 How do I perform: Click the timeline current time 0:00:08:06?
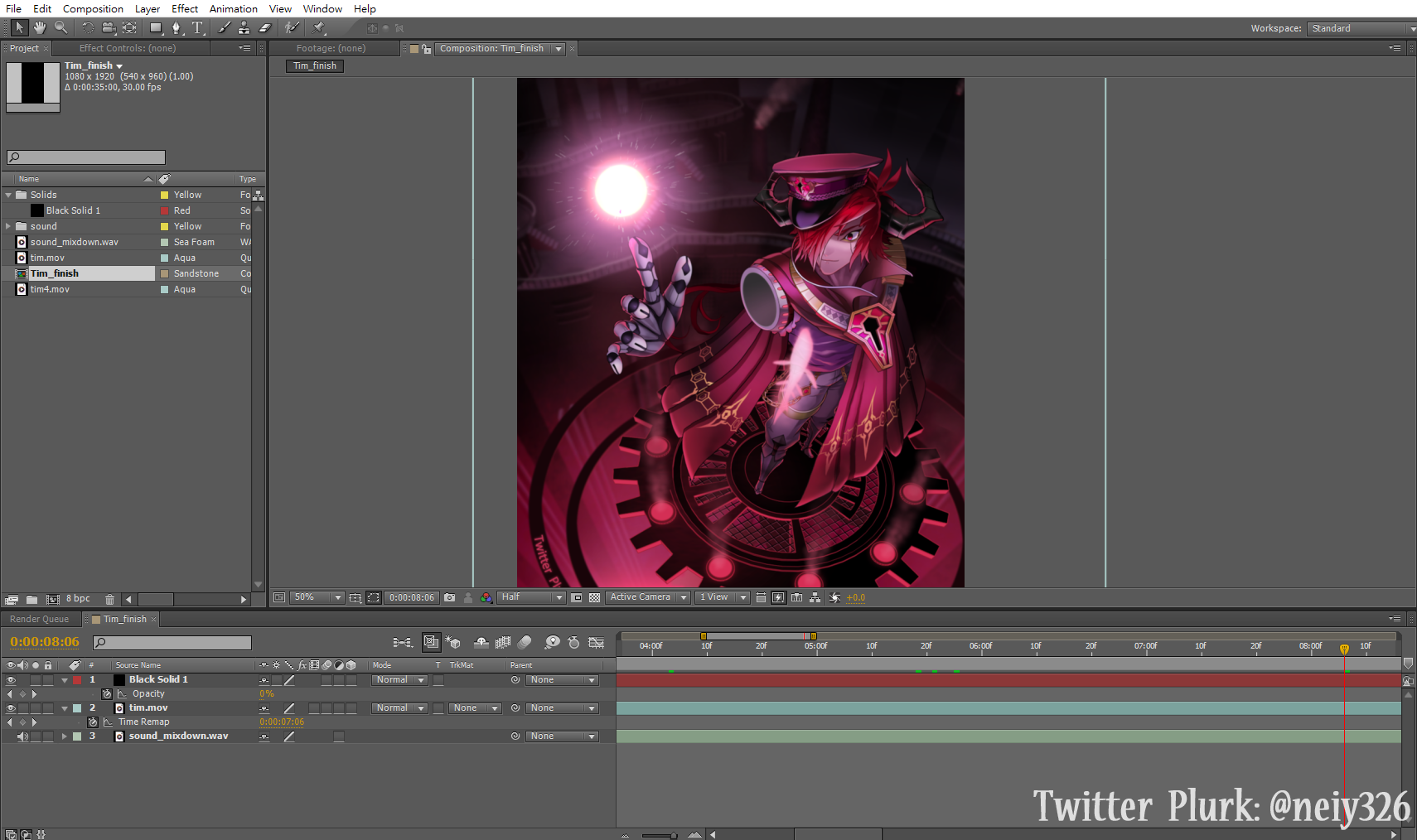click(x=45, y=642)
